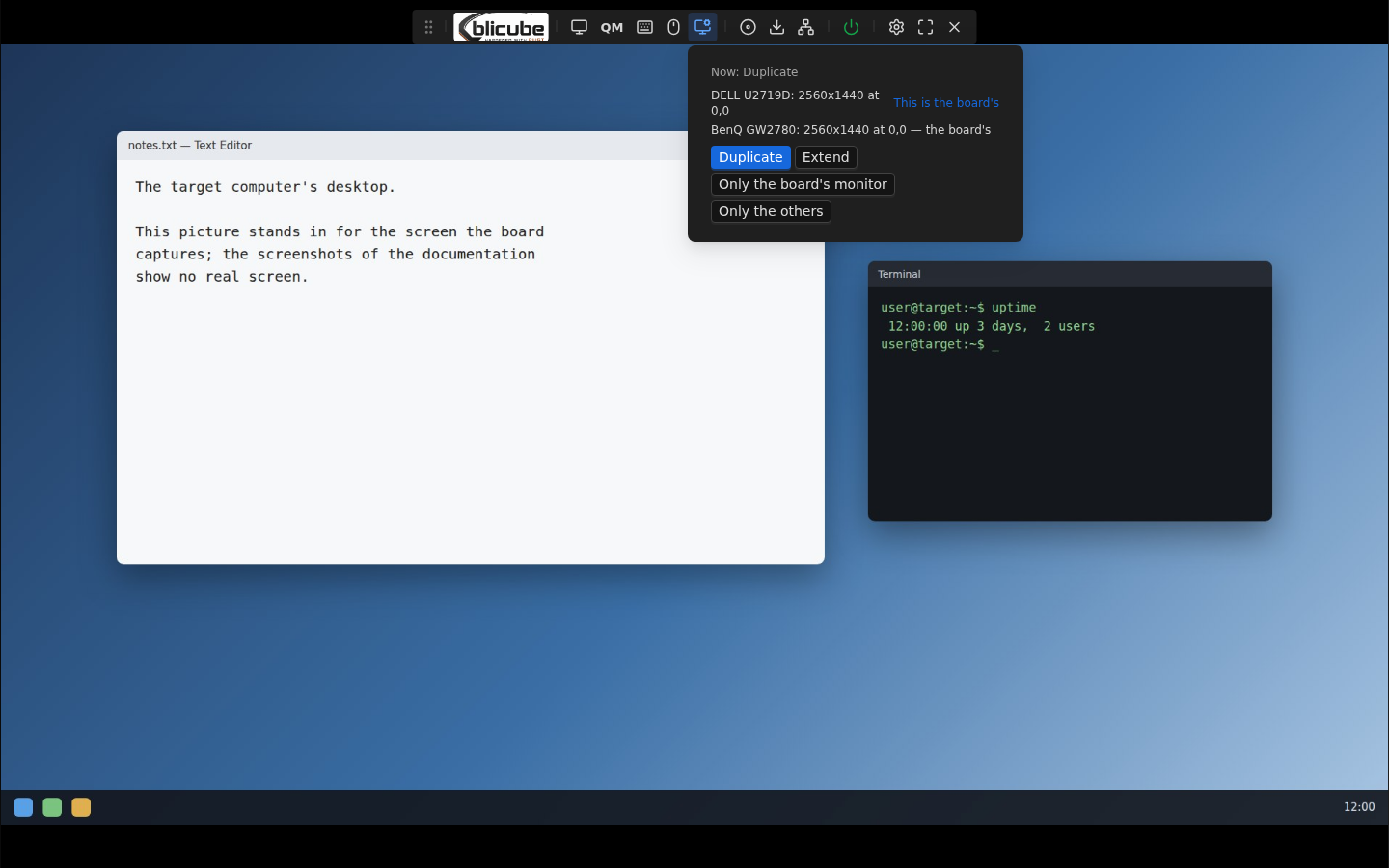Click the green taskbar app icon

coord(52,807)
